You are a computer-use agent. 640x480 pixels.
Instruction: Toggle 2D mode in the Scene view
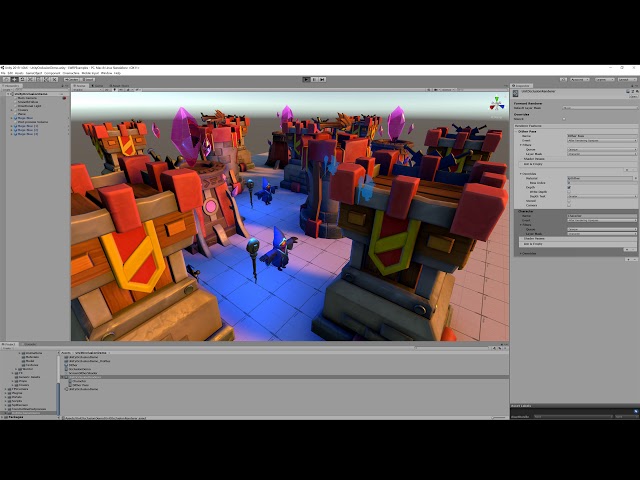[x=107, y=90]
